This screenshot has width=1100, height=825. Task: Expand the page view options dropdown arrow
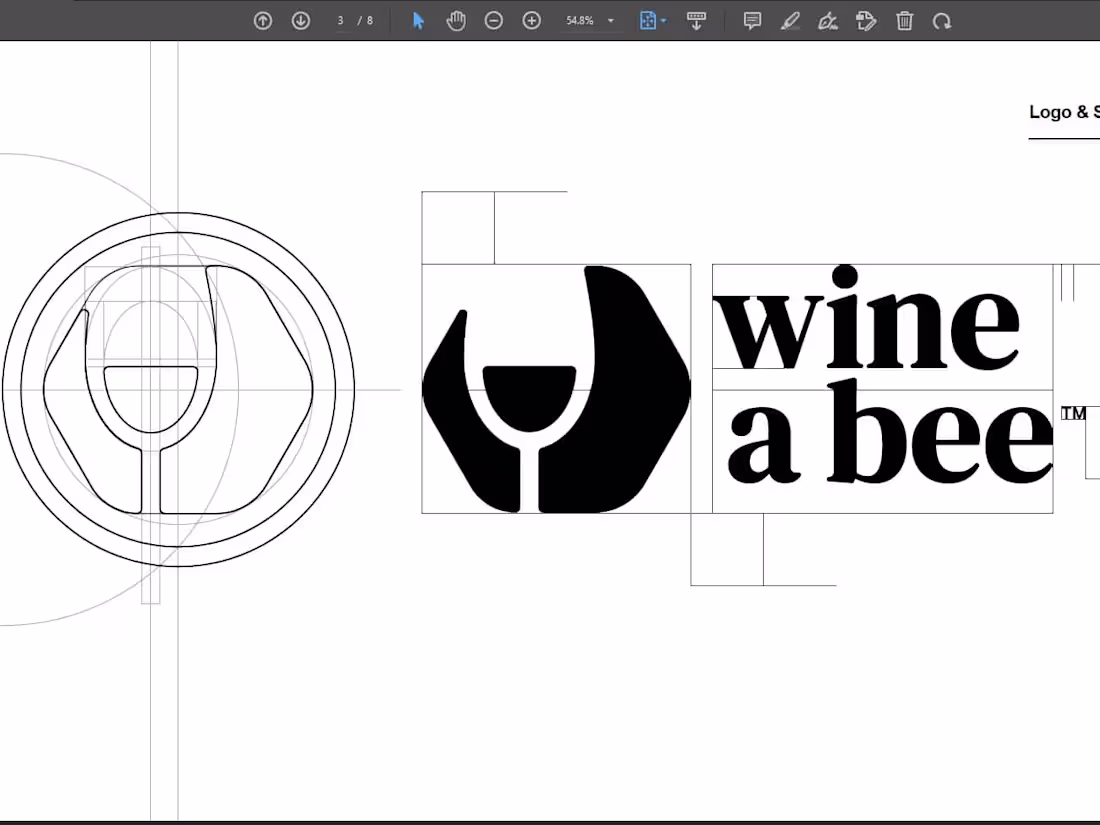pyautogui.click(x=663, y=20)
